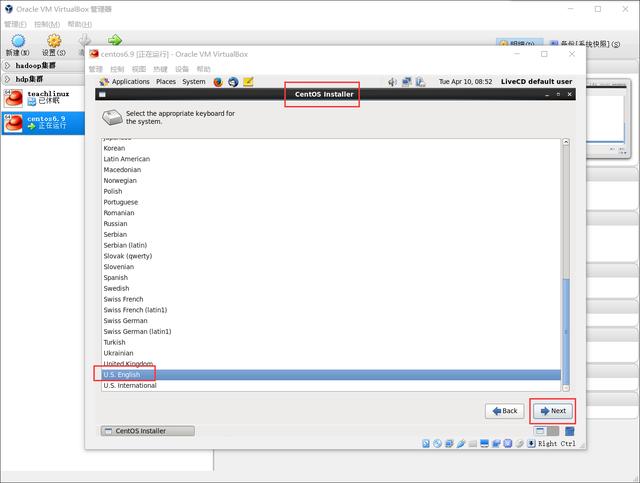640x483 pixels.
Task: Switch to the first workspace in bottom panel
Action: click(540, 431)
